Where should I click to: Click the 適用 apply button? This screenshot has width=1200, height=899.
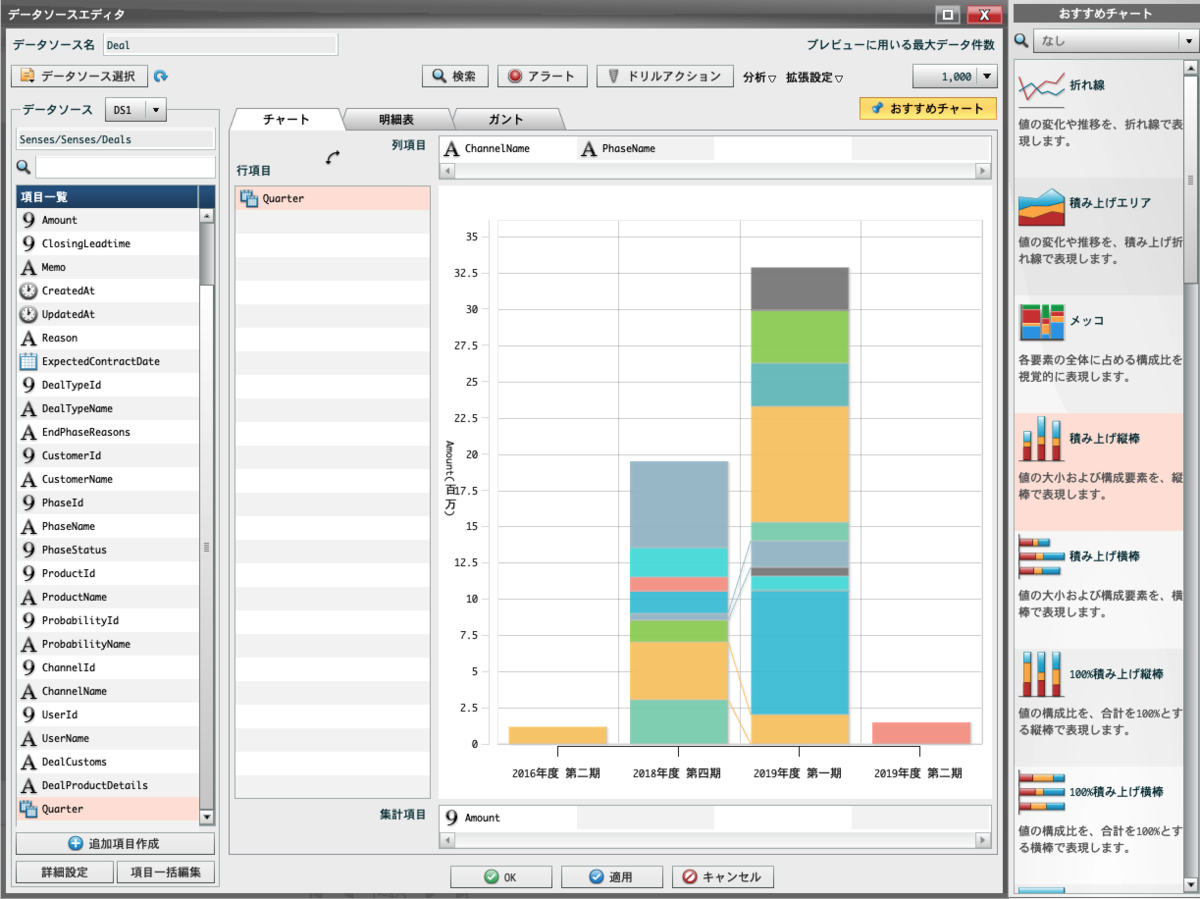611,877
